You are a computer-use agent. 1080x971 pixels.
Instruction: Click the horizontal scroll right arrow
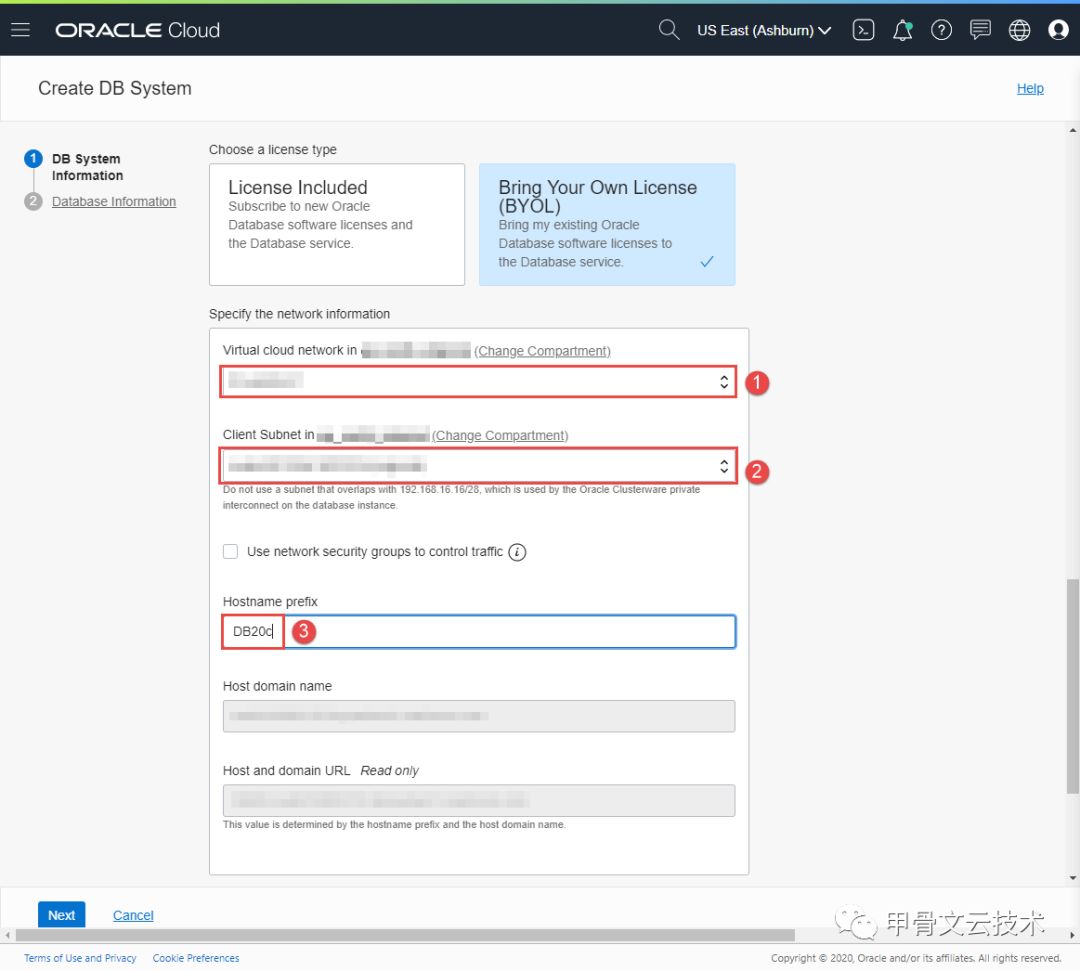[1072, 935]
